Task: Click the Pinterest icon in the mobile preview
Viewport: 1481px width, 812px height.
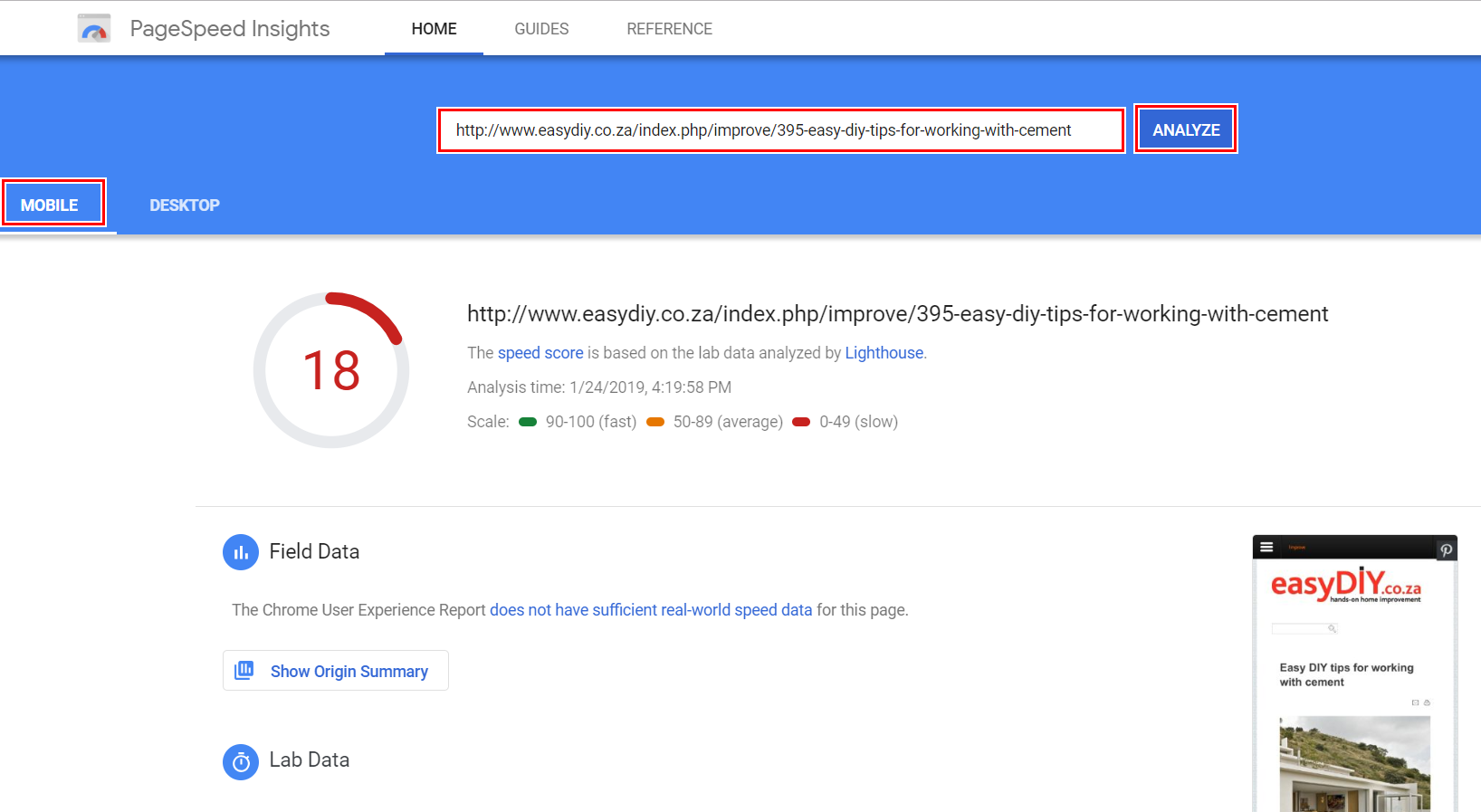Action: [1446, 549]
